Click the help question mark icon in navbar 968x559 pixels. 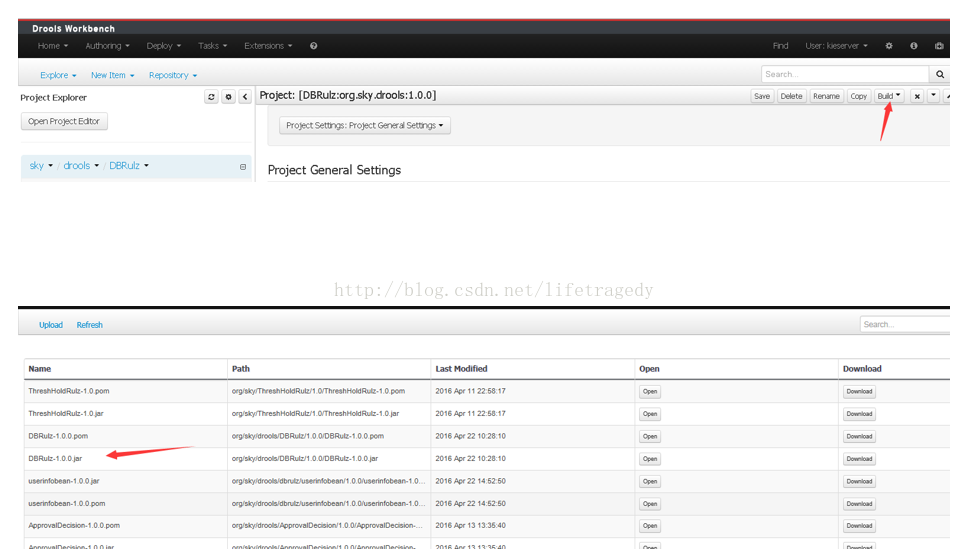(314, 46)
